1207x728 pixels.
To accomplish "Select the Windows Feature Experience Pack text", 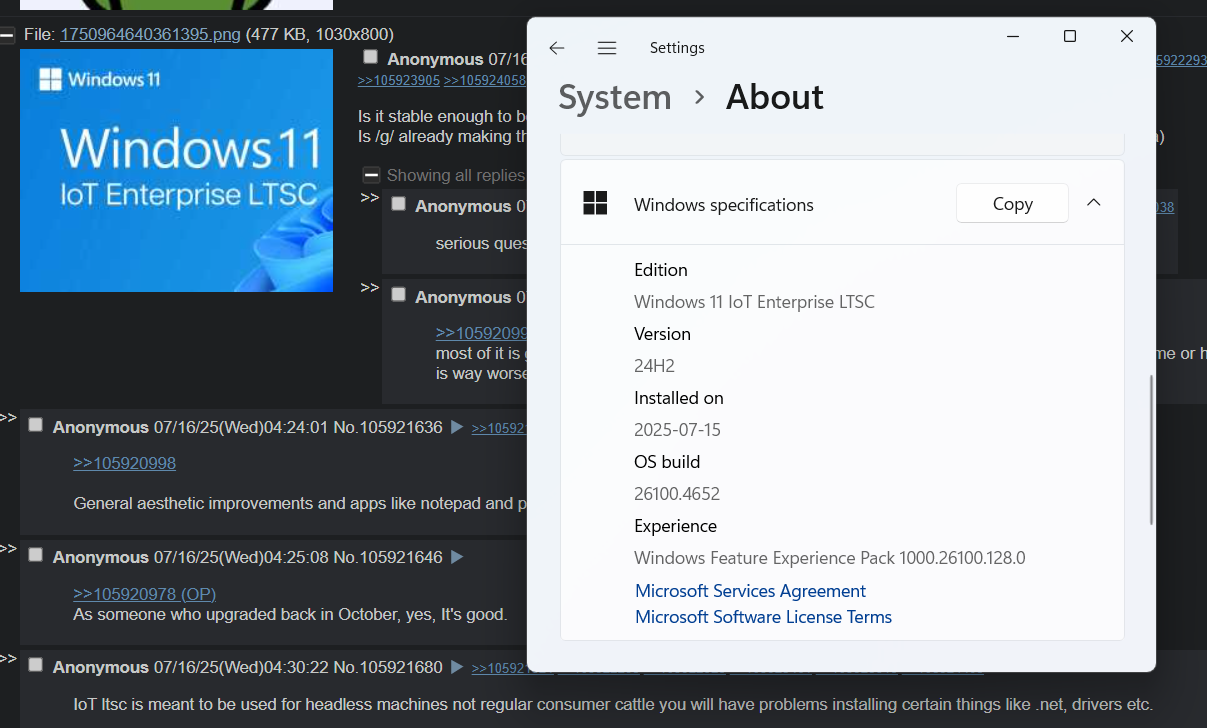I will (x=830, y=557).
